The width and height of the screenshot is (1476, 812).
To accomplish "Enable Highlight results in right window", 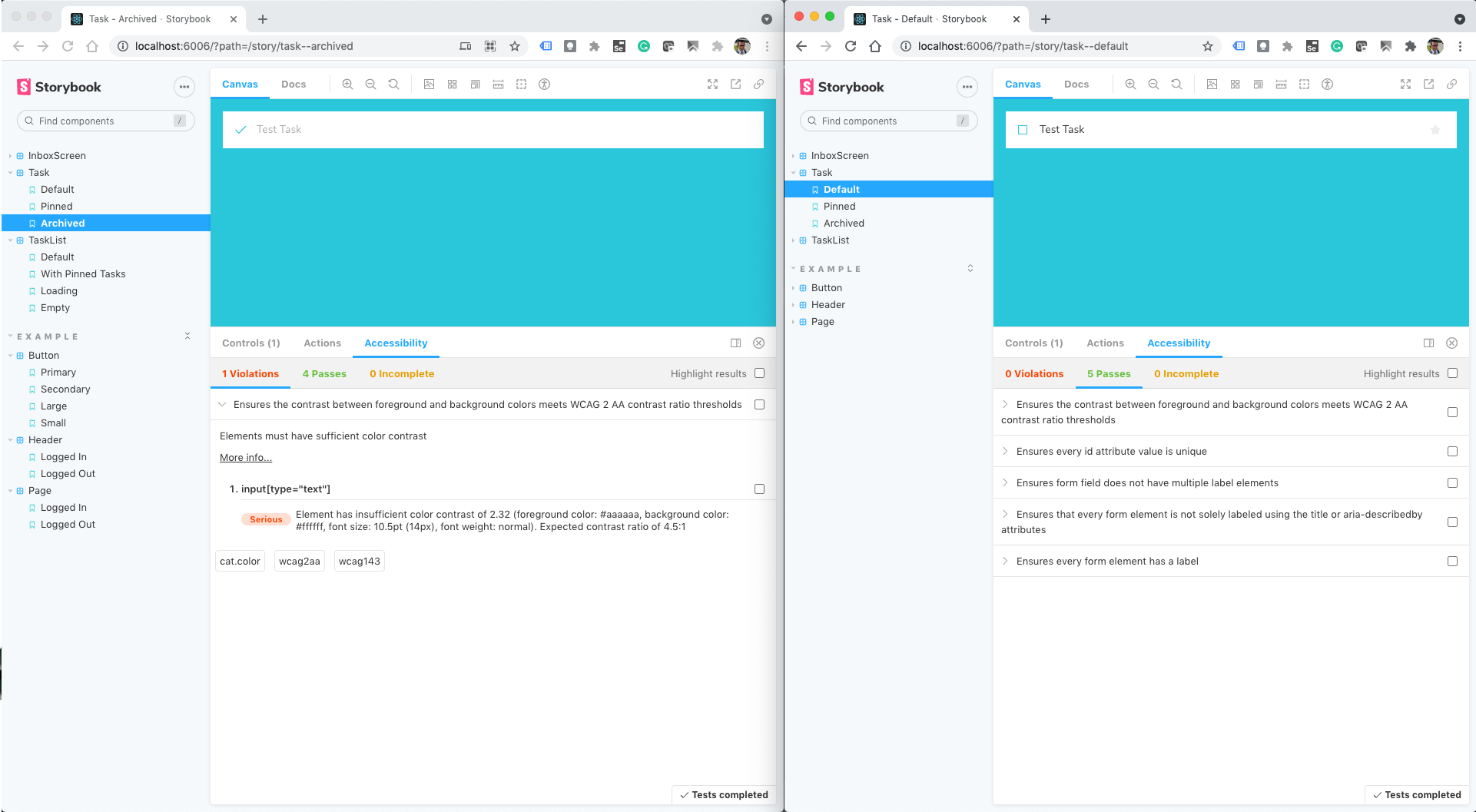I will [1452, 373].
